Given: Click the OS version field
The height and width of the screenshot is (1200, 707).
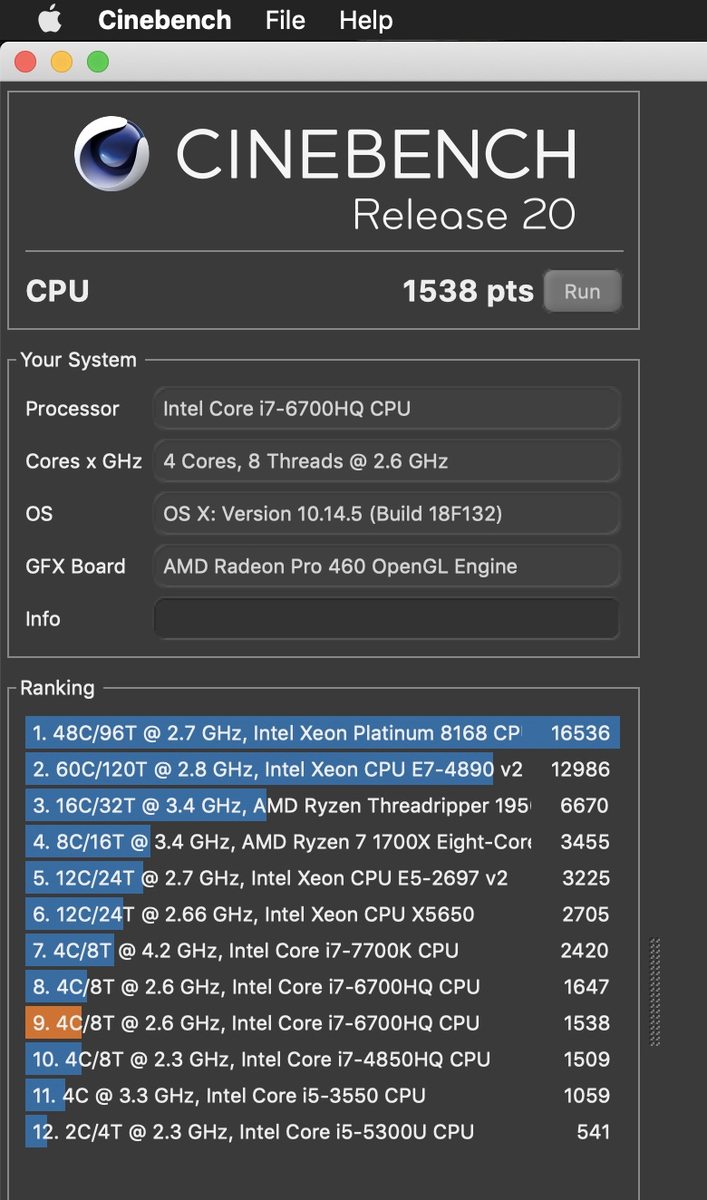Looking at the screenshot, I should tap(386, 514).
